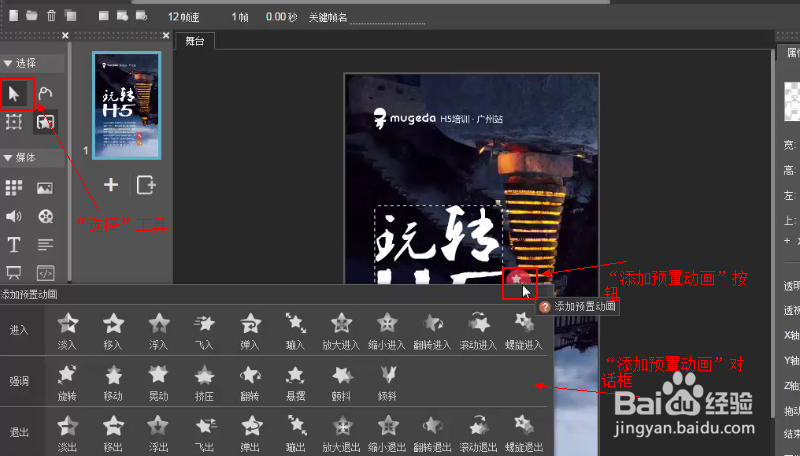Image resolution: width=800 pixels, height=456 pixels.
Task: Apply the 翻转进入 entrance animation
Action: (x=432, y=331)
